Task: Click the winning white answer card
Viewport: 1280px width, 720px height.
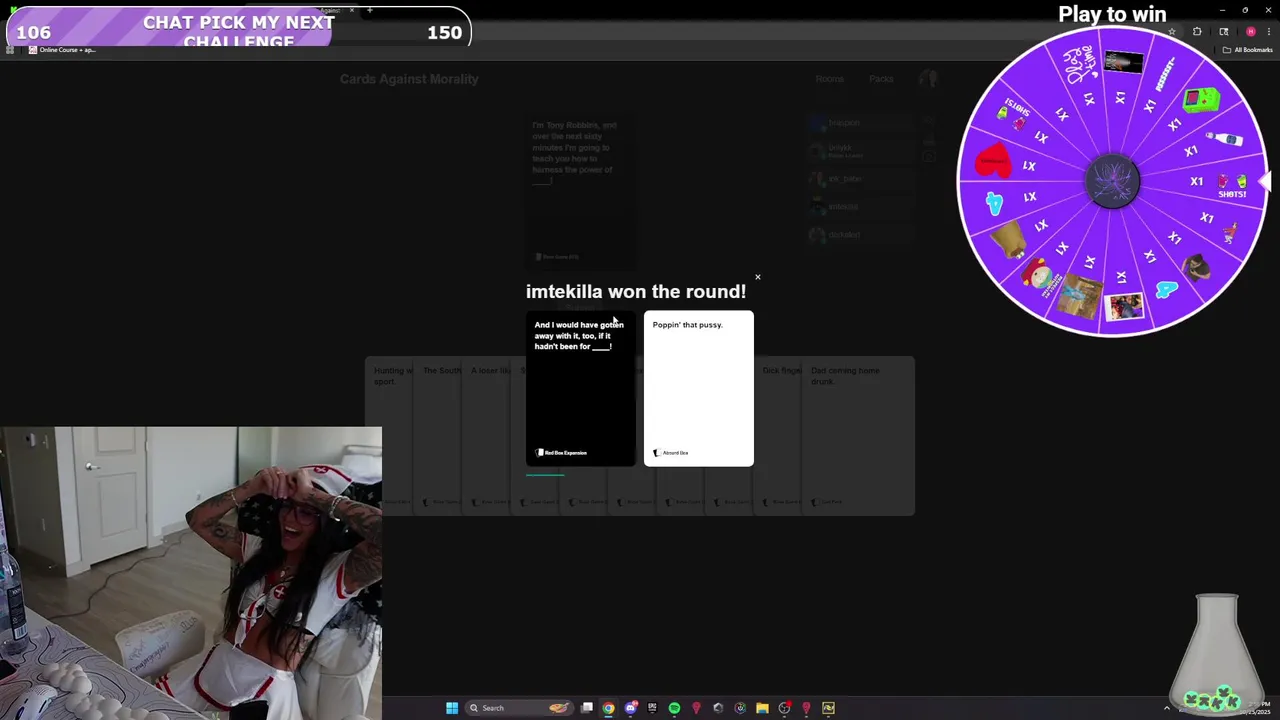Action: point(698,388)
